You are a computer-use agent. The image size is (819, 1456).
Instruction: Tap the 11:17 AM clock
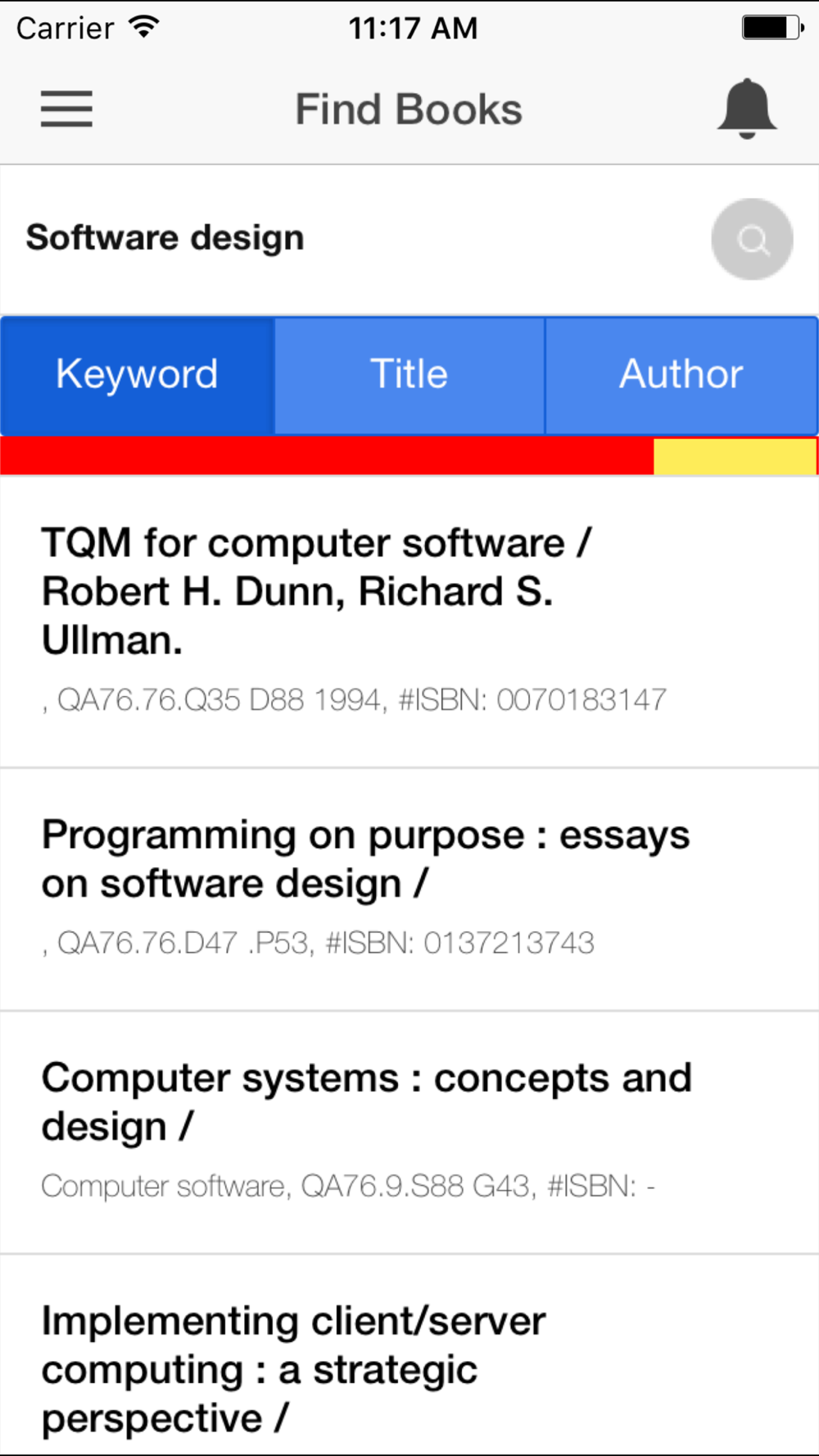pos(413,28)
